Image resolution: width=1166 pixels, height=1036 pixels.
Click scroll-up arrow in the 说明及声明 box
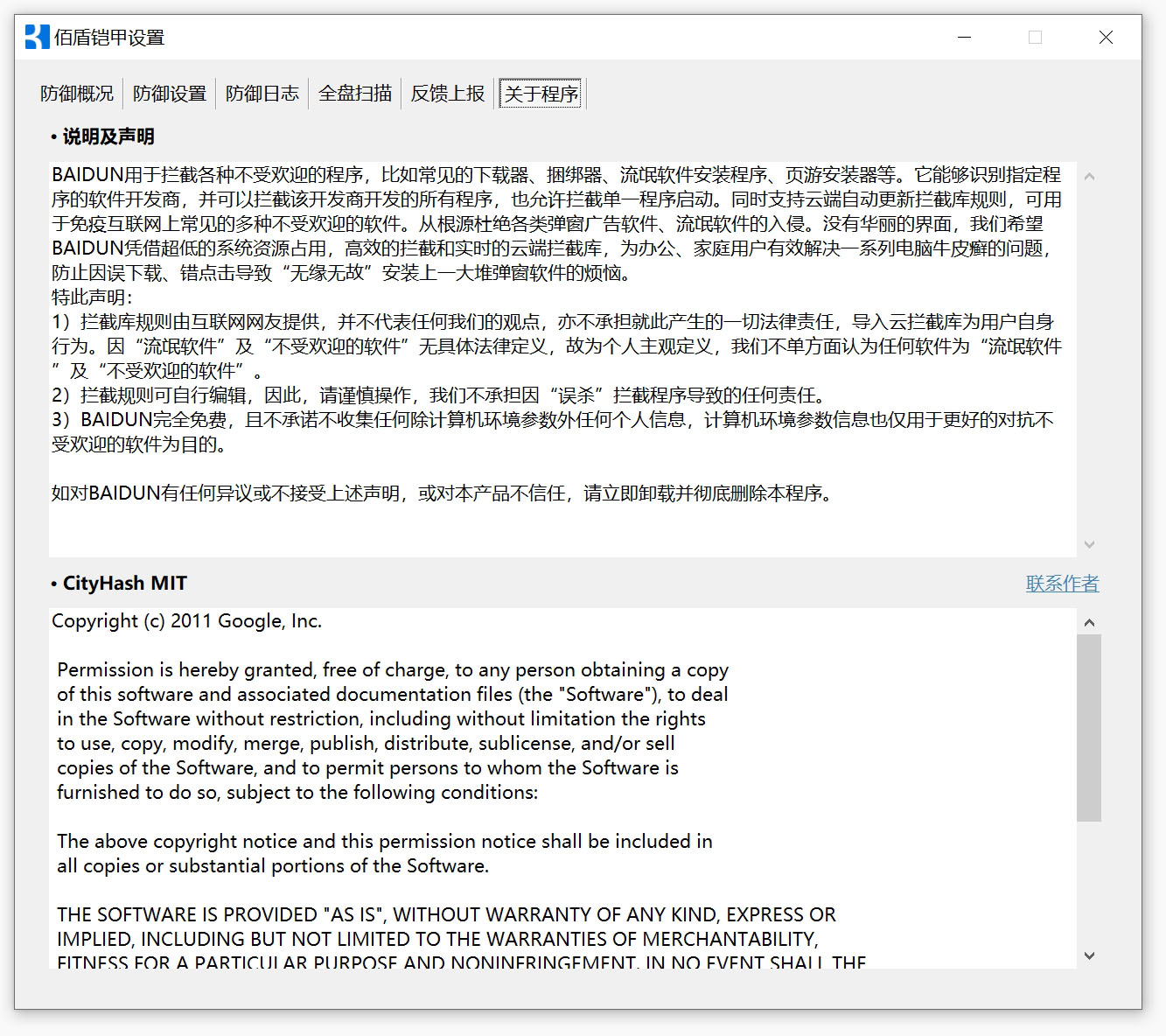coord(1089,176)
